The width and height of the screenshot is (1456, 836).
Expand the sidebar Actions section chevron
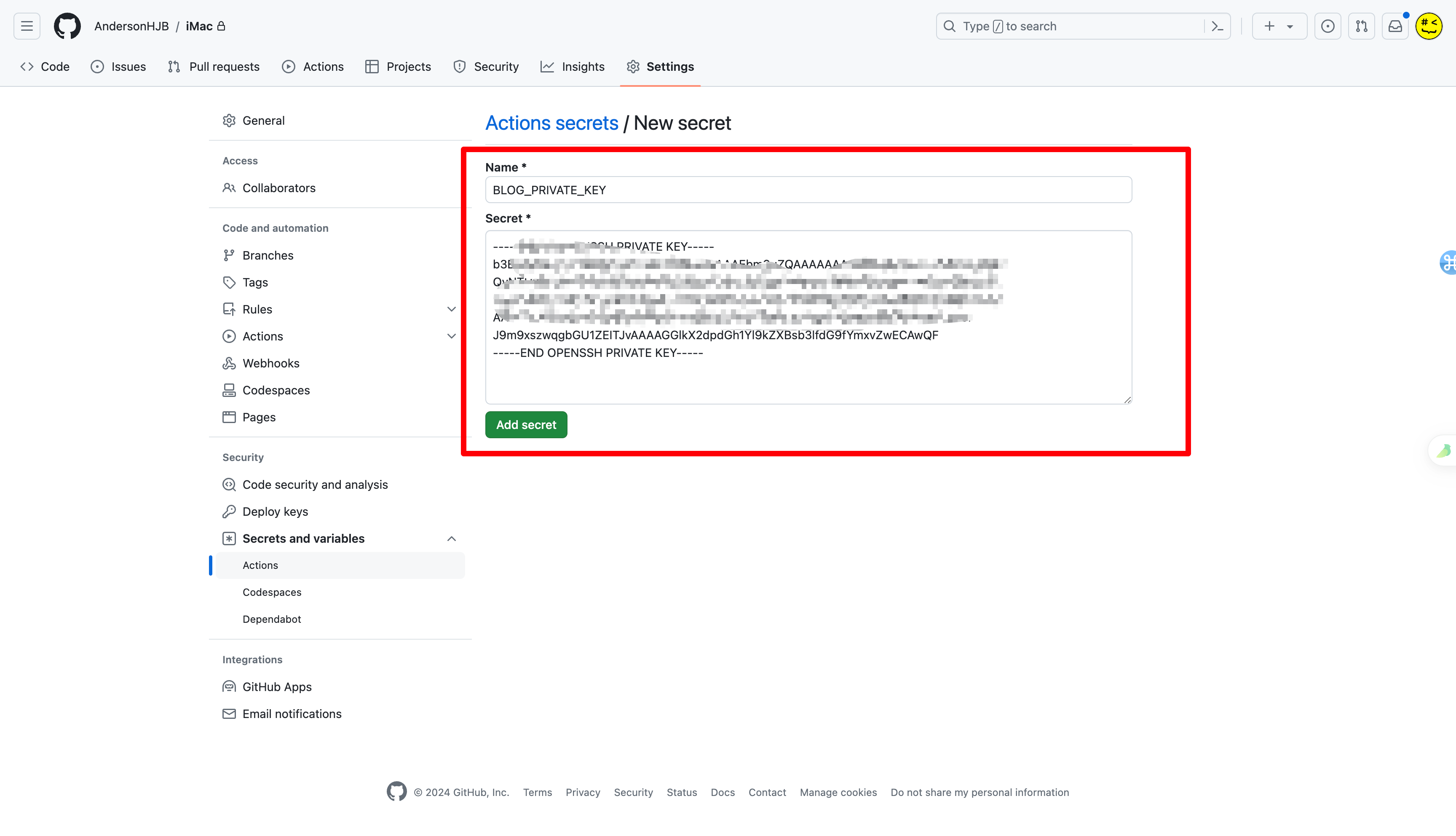click(x=452, y=336)
